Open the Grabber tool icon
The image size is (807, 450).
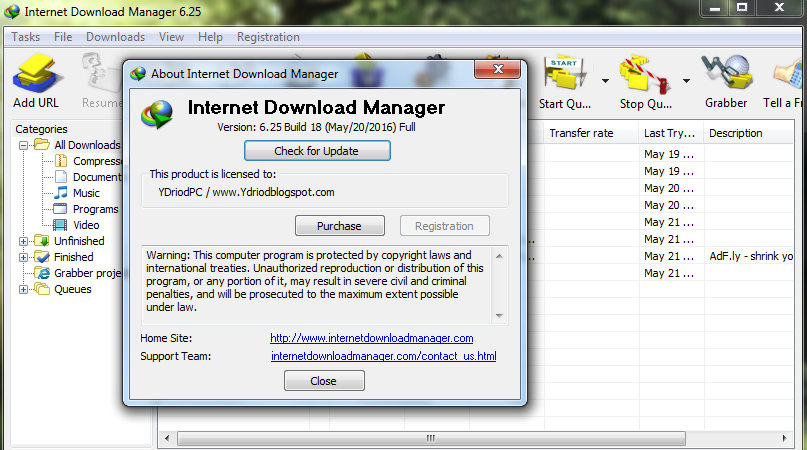(726, 73)
